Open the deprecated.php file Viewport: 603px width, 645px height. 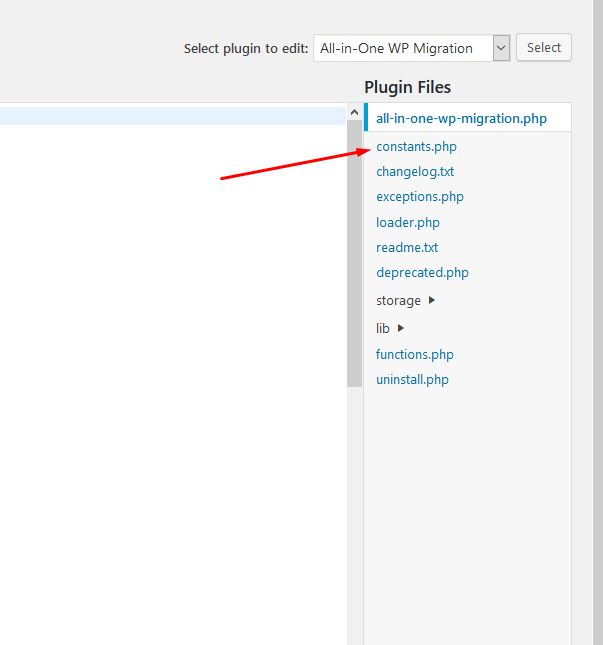pos(422,273)
